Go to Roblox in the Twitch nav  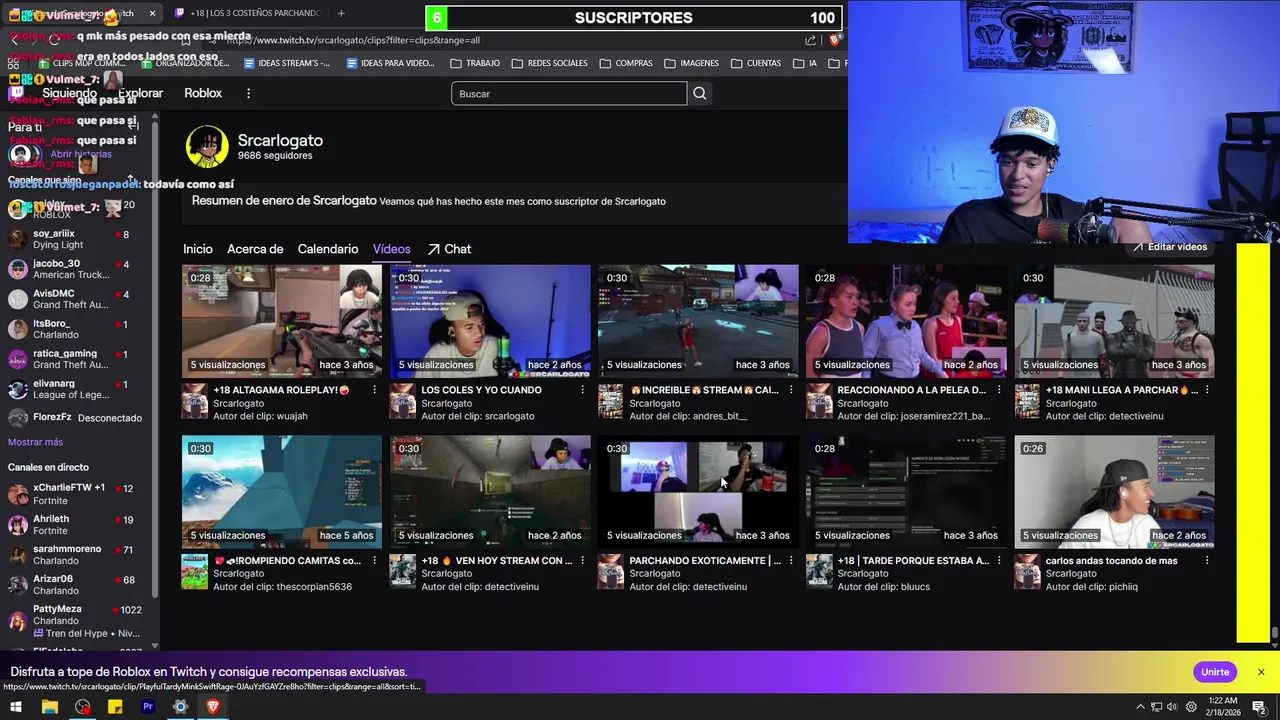203,93
